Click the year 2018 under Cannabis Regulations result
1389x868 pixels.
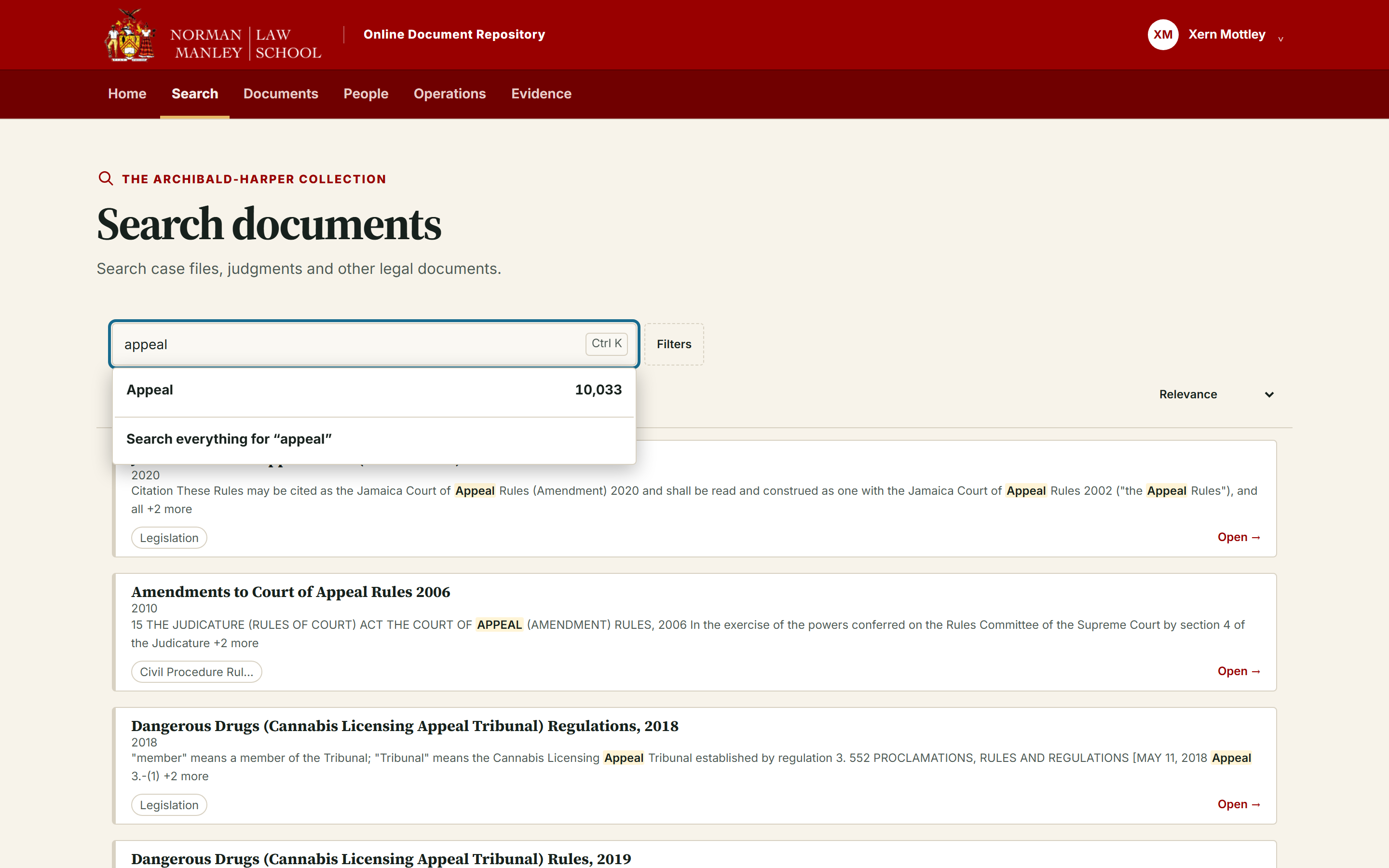tap(144, 742)
